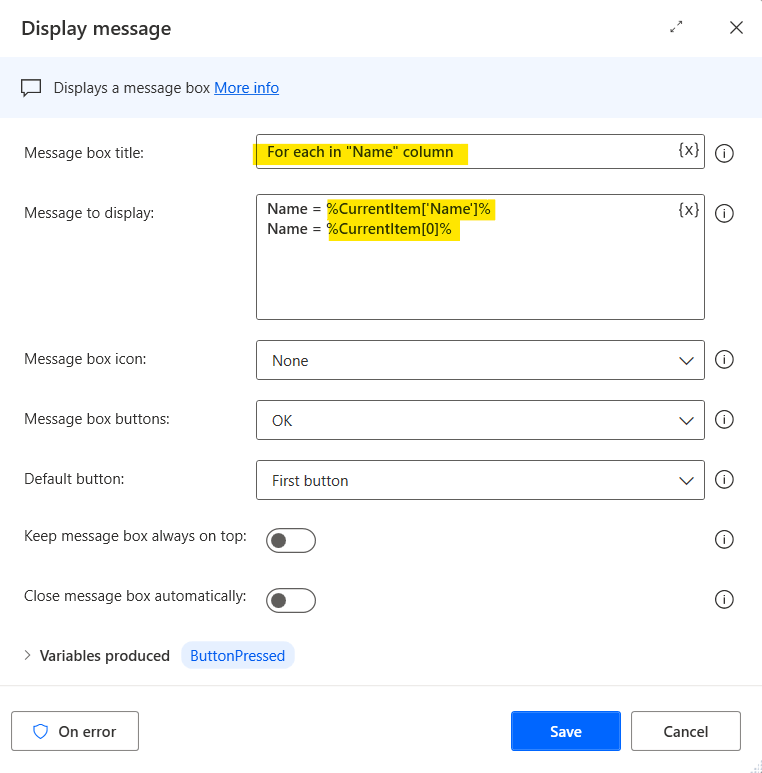Click the Save button
The image size is (762, 773).
(x=565, y=731)
